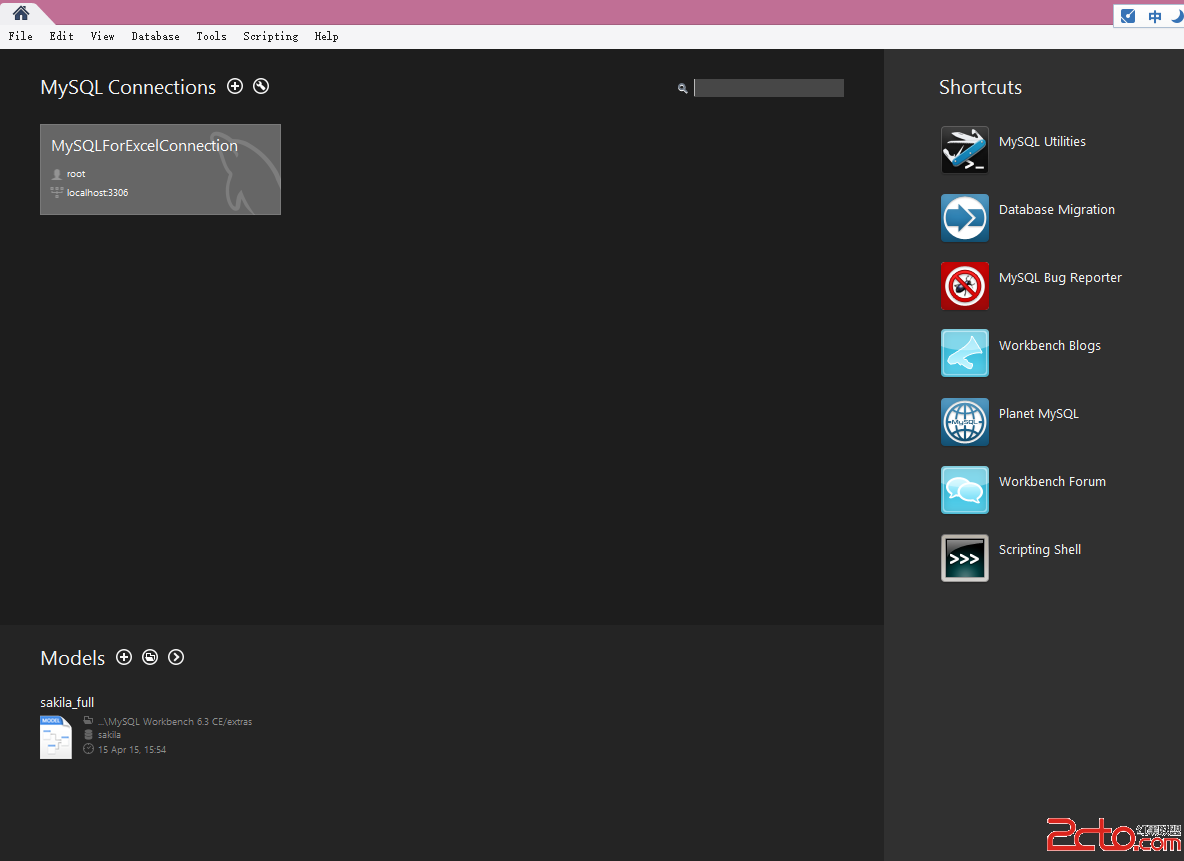The height and width of the screenshot is (861, 1184).
Task: Open the Scripting menu
Action: point(270,36)
